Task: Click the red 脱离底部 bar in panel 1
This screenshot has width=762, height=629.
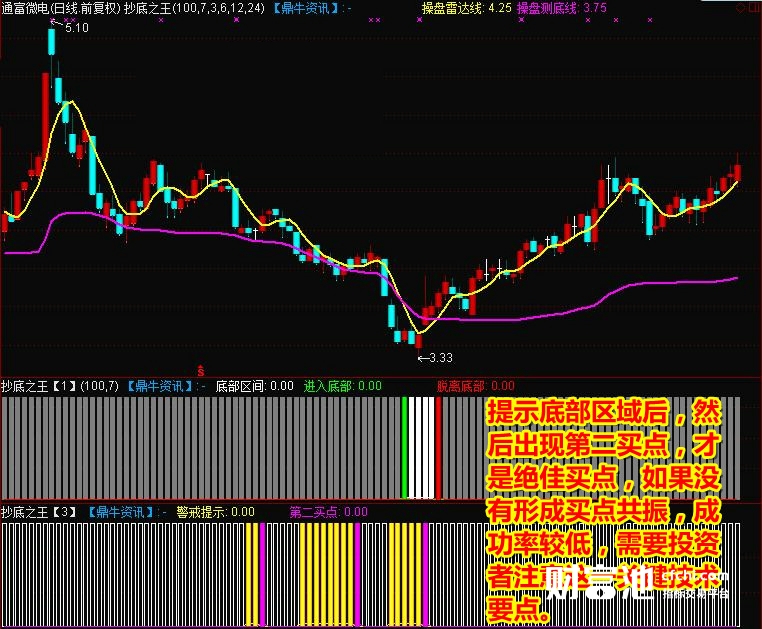Action: point(438,448)
